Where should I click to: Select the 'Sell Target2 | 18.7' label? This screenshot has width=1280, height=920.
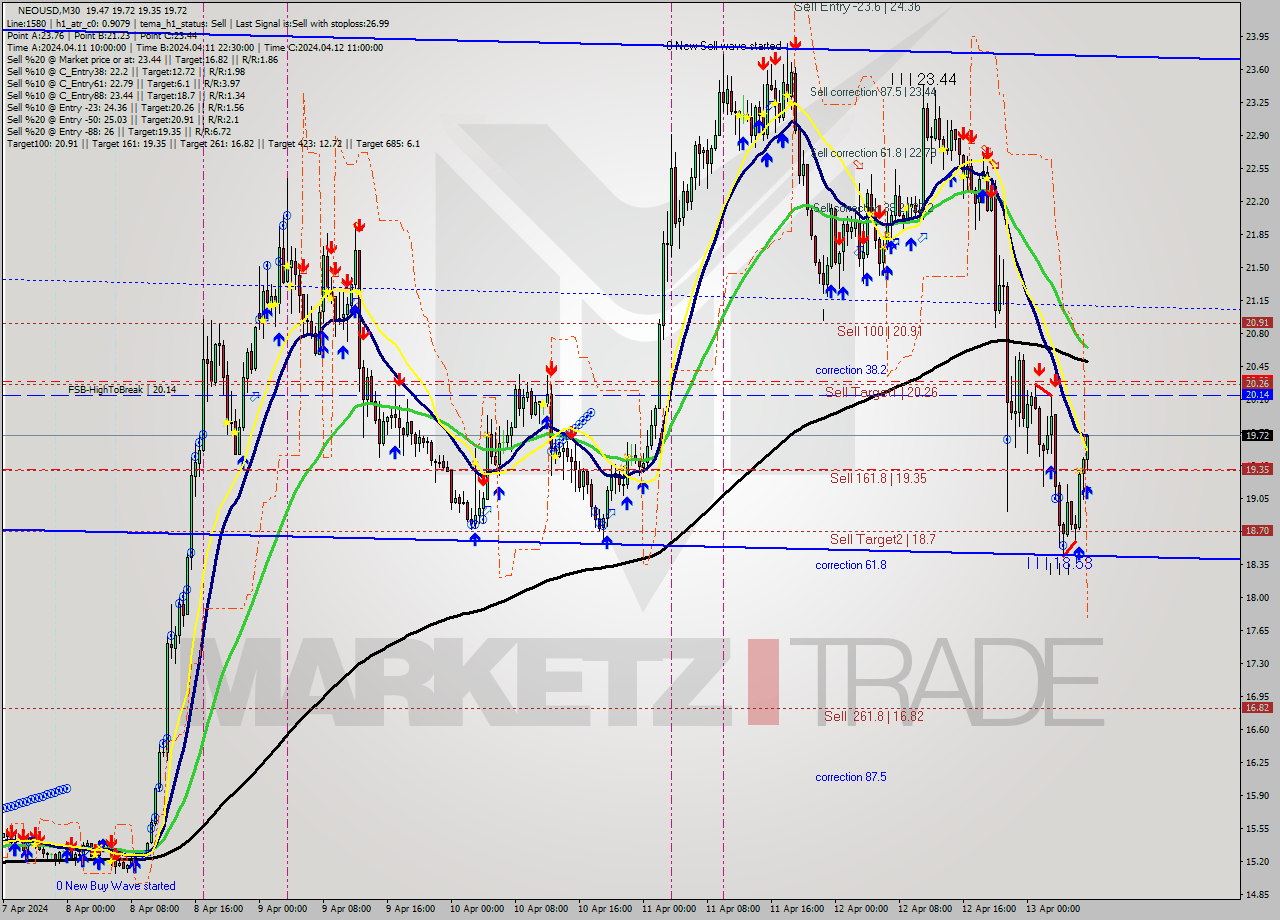point(883,539)
